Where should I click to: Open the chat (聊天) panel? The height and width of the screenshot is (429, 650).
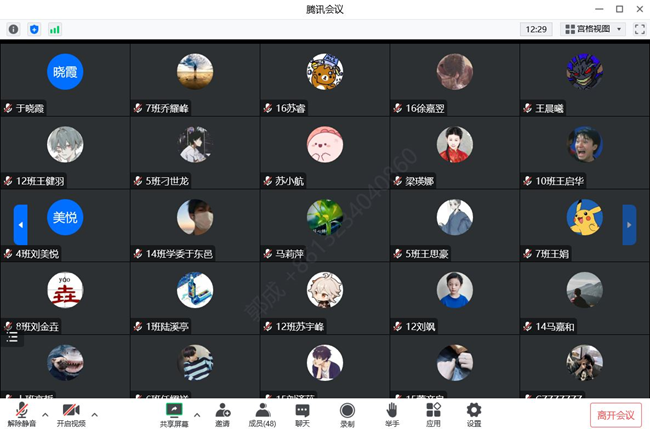302,415
